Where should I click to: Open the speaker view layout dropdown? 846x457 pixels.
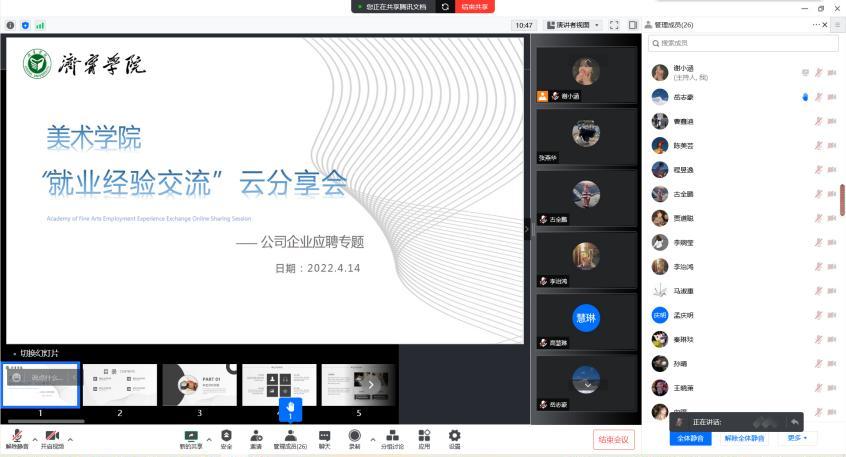click(x=574, y=25)
